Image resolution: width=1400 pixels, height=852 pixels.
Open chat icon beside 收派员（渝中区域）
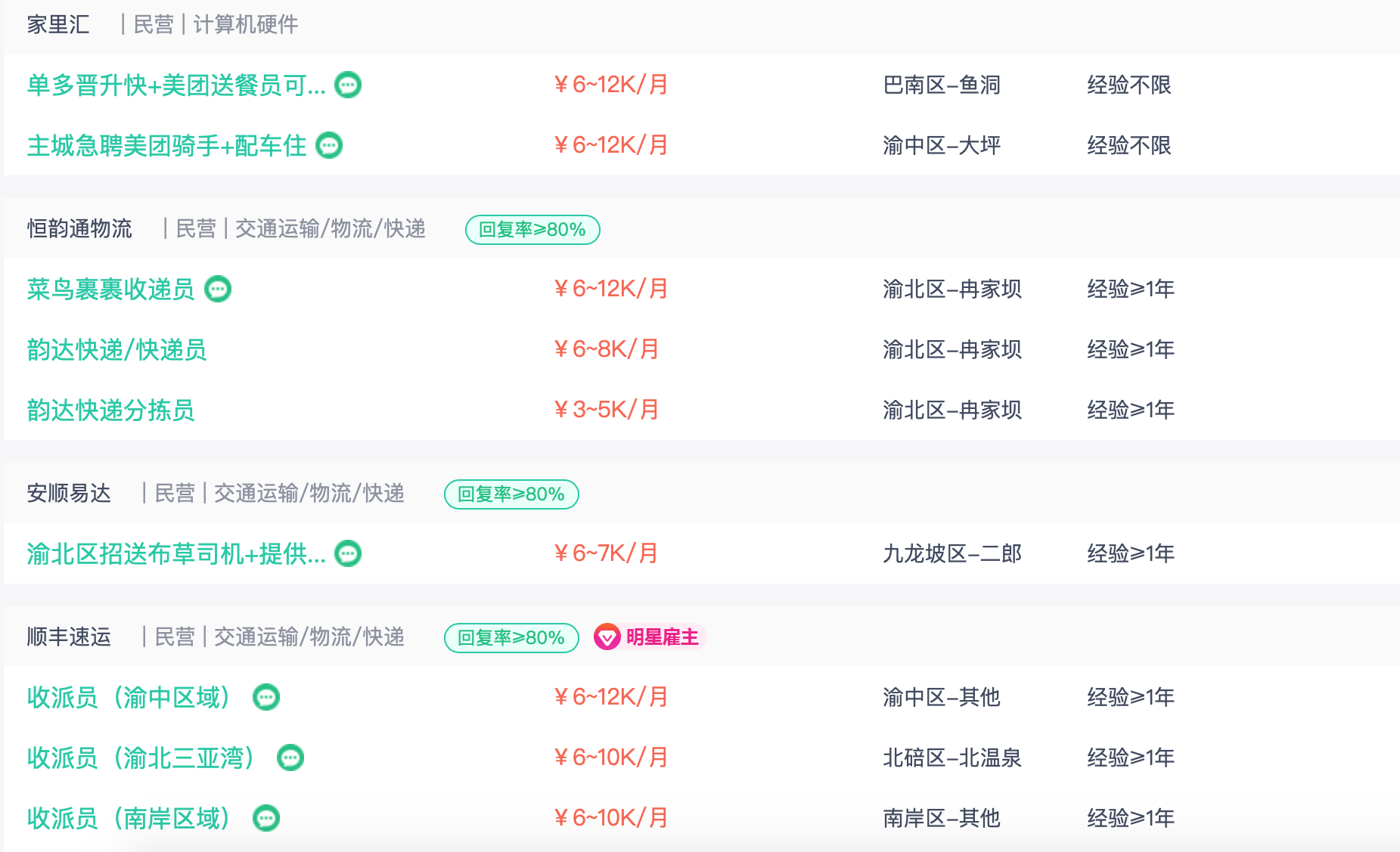click(266, 697)
